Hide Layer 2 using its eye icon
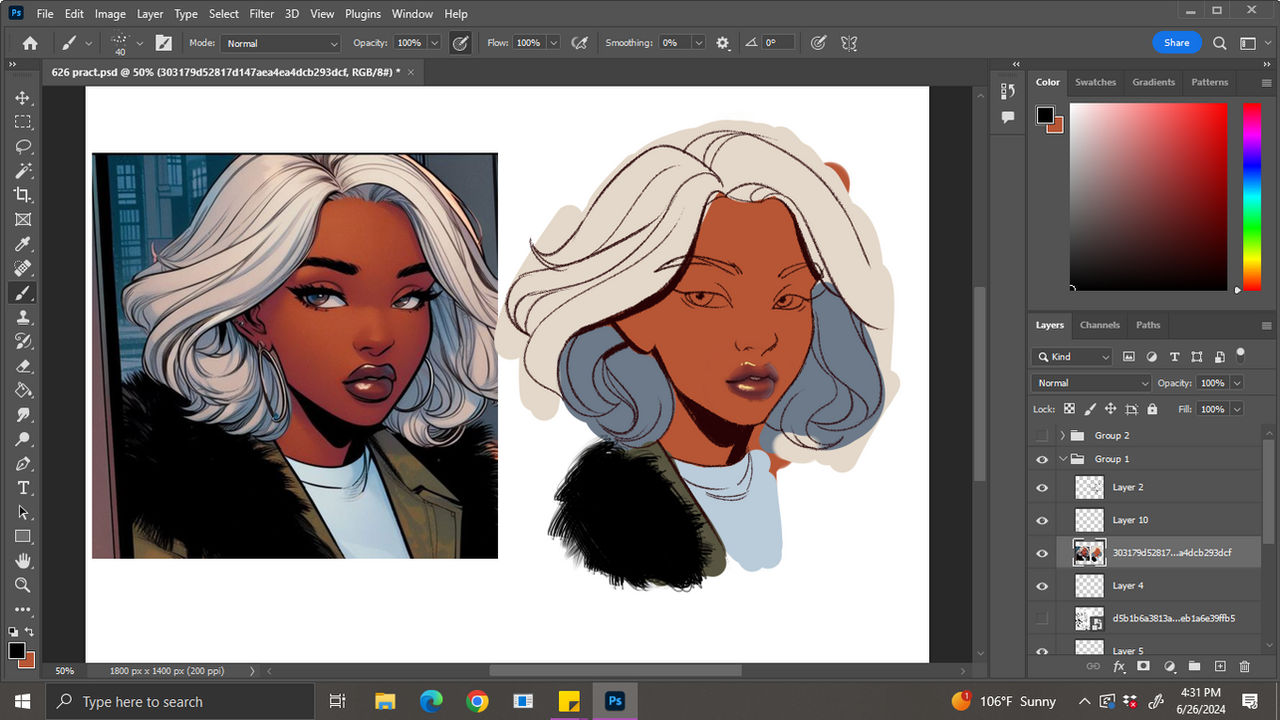This screenshot has height=720, width=1280. click(1042, 487)
